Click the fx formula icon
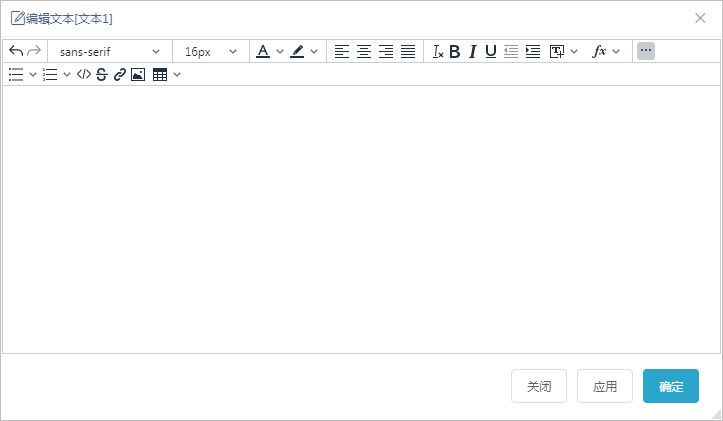The width and height of the screenshot is (723, 421). click(599, 51)
